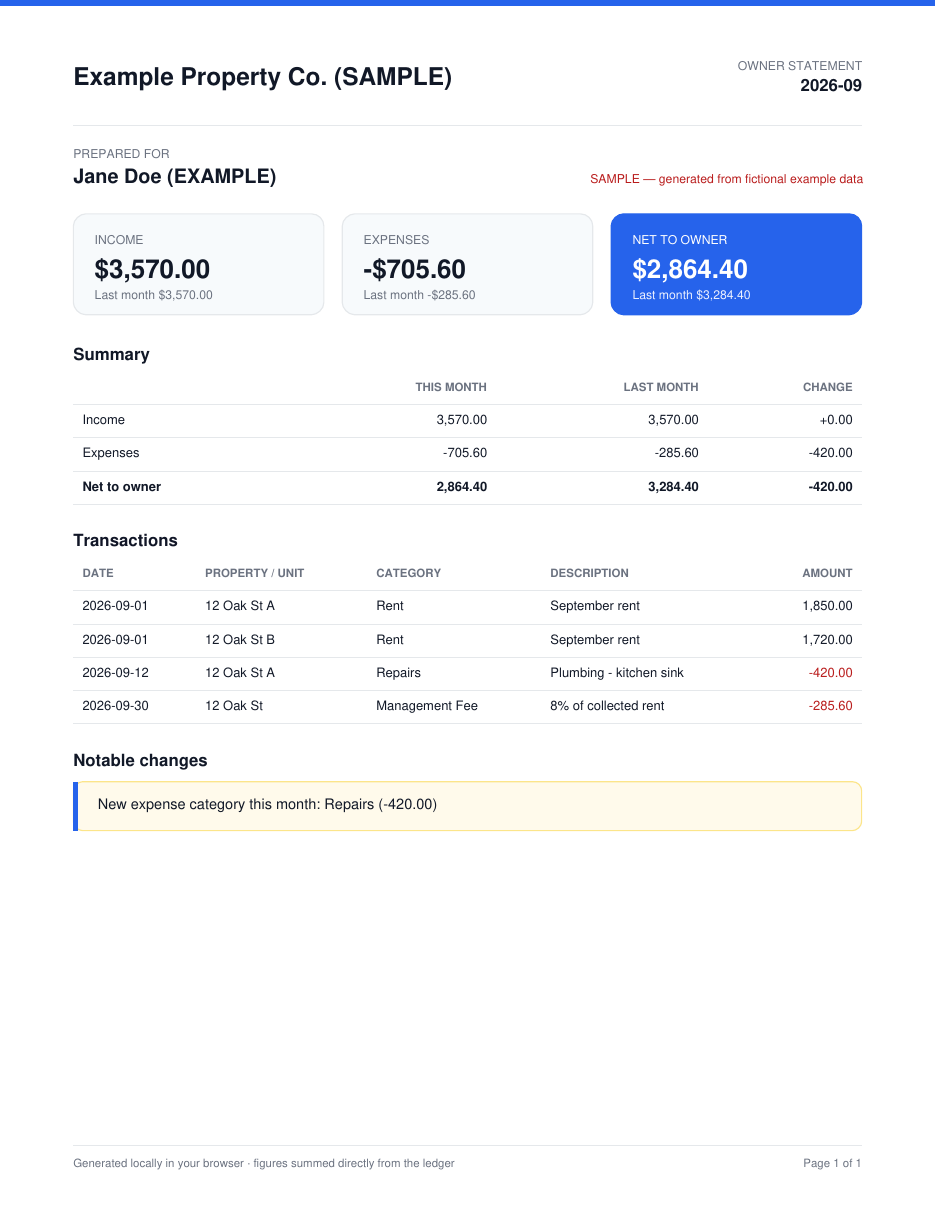
Task: Select the Expenses row label in Summary
Action: pos(111,453)
